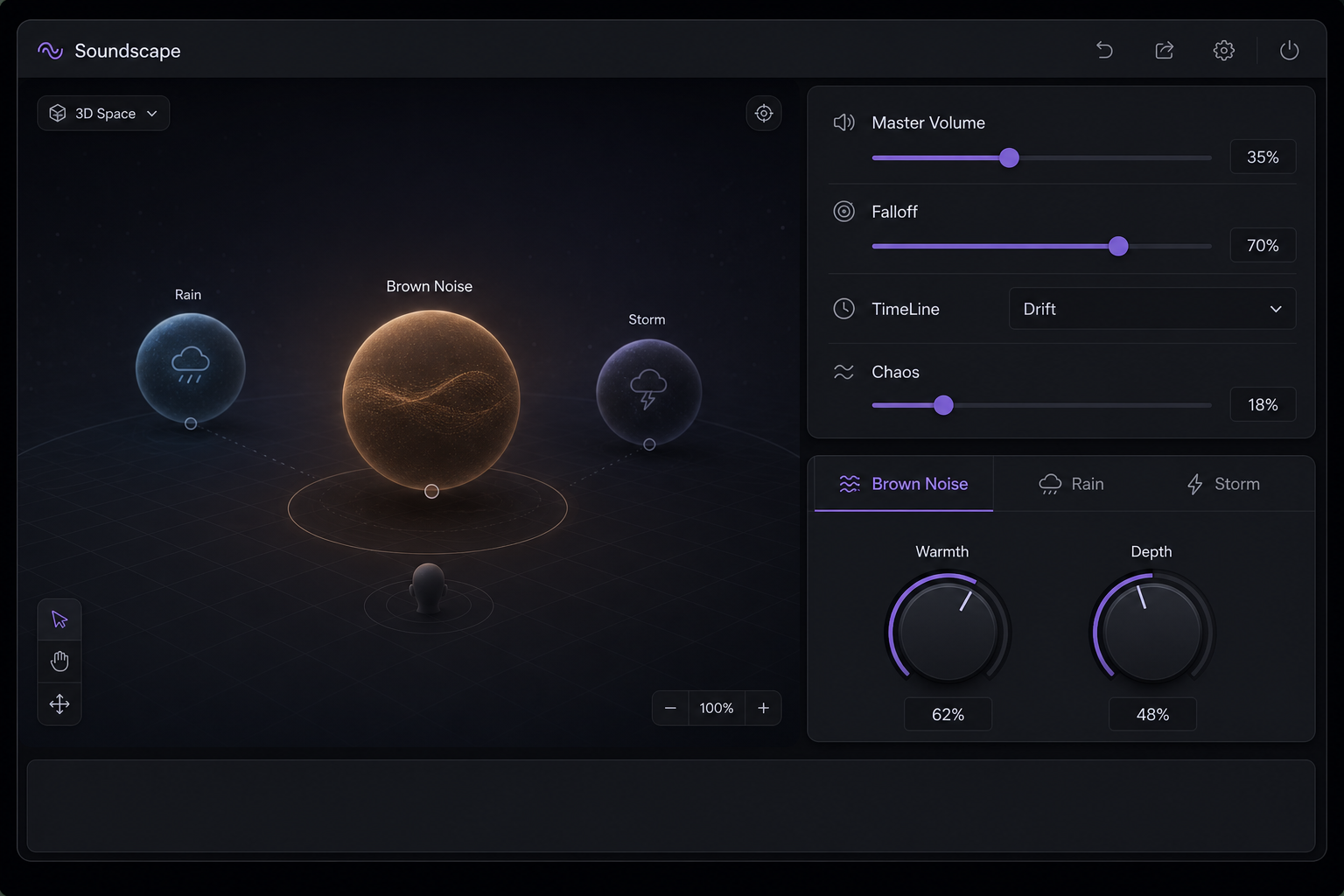Click the Chaos wavy lines icon
Screen dimensions: 1344x896
(x=843, y=372)
